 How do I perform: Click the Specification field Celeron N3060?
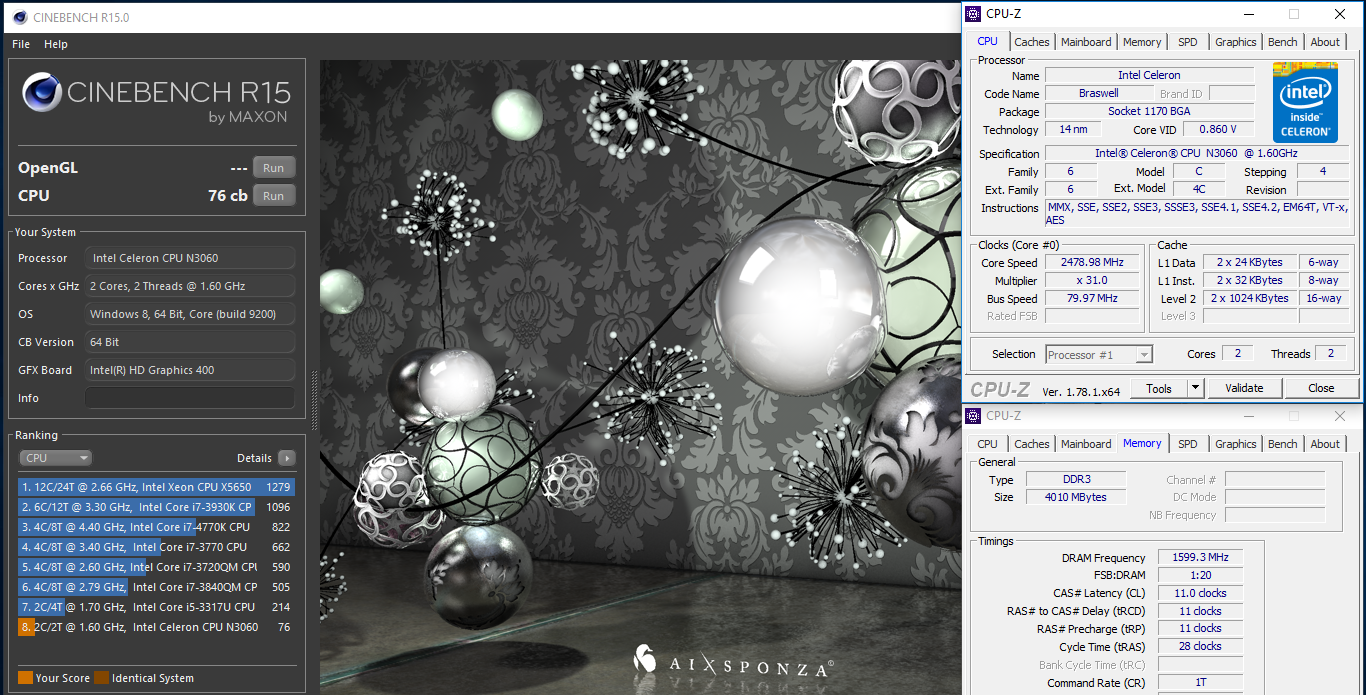click(x=1196, y=153)
